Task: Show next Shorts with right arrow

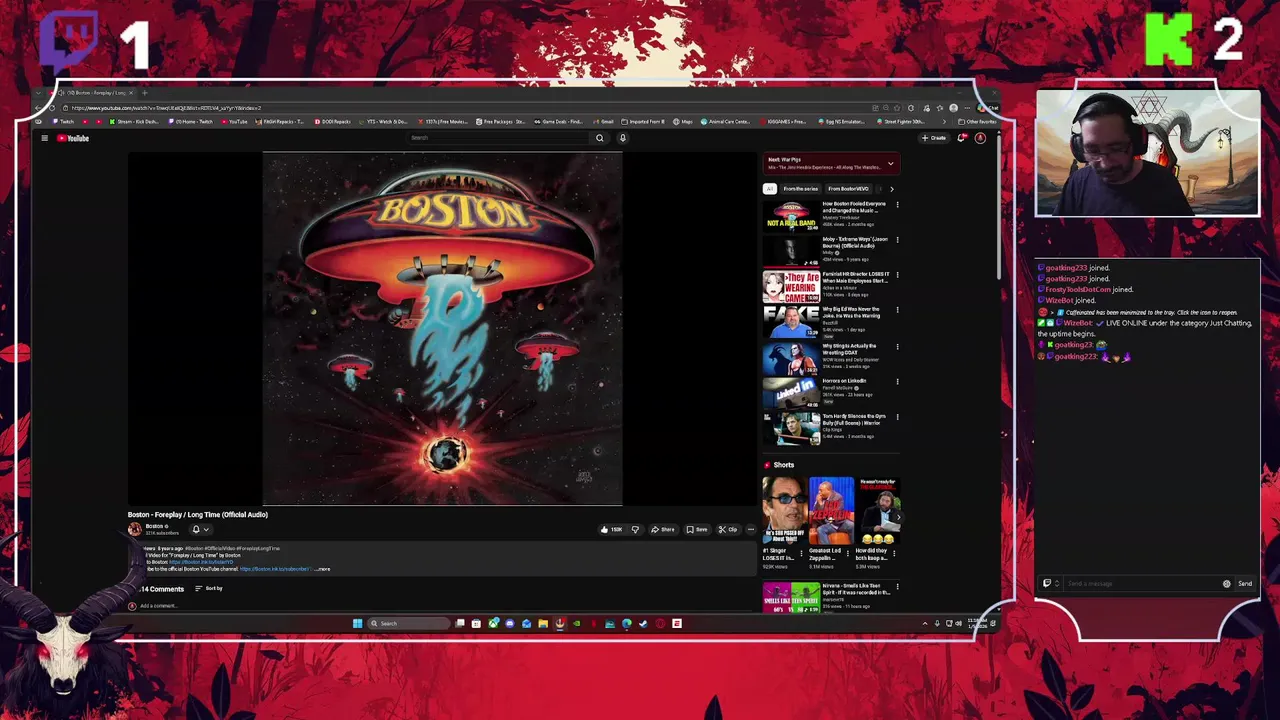Action: pos(897,517)
